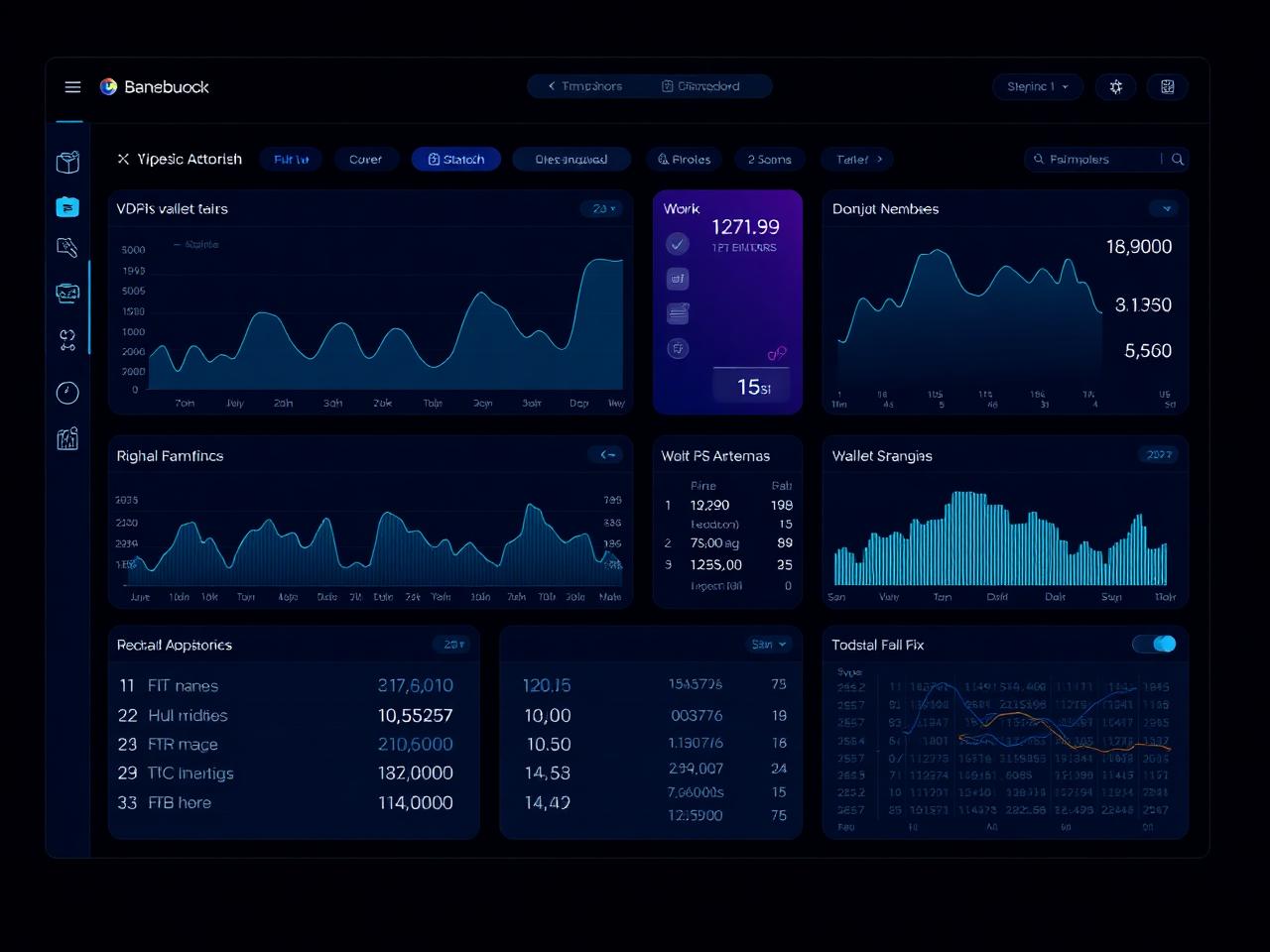Click the pink link icon in the Work card
Viewport: 1270px width, 952px height.
[x=777, y=353]
